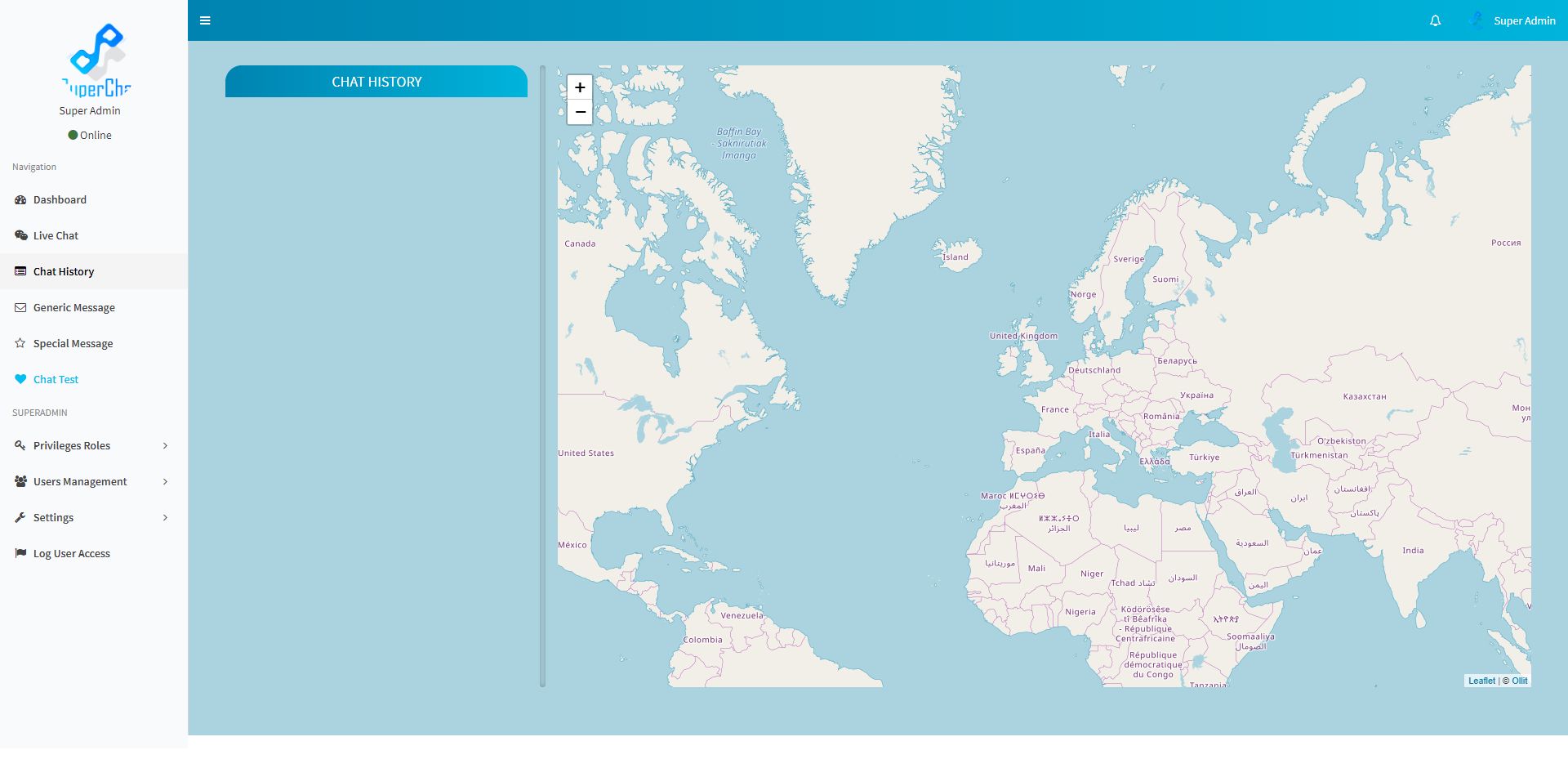Click the Norge label on the map
The height and width of the screenshot is (777, 1568).
point(1083,294)
